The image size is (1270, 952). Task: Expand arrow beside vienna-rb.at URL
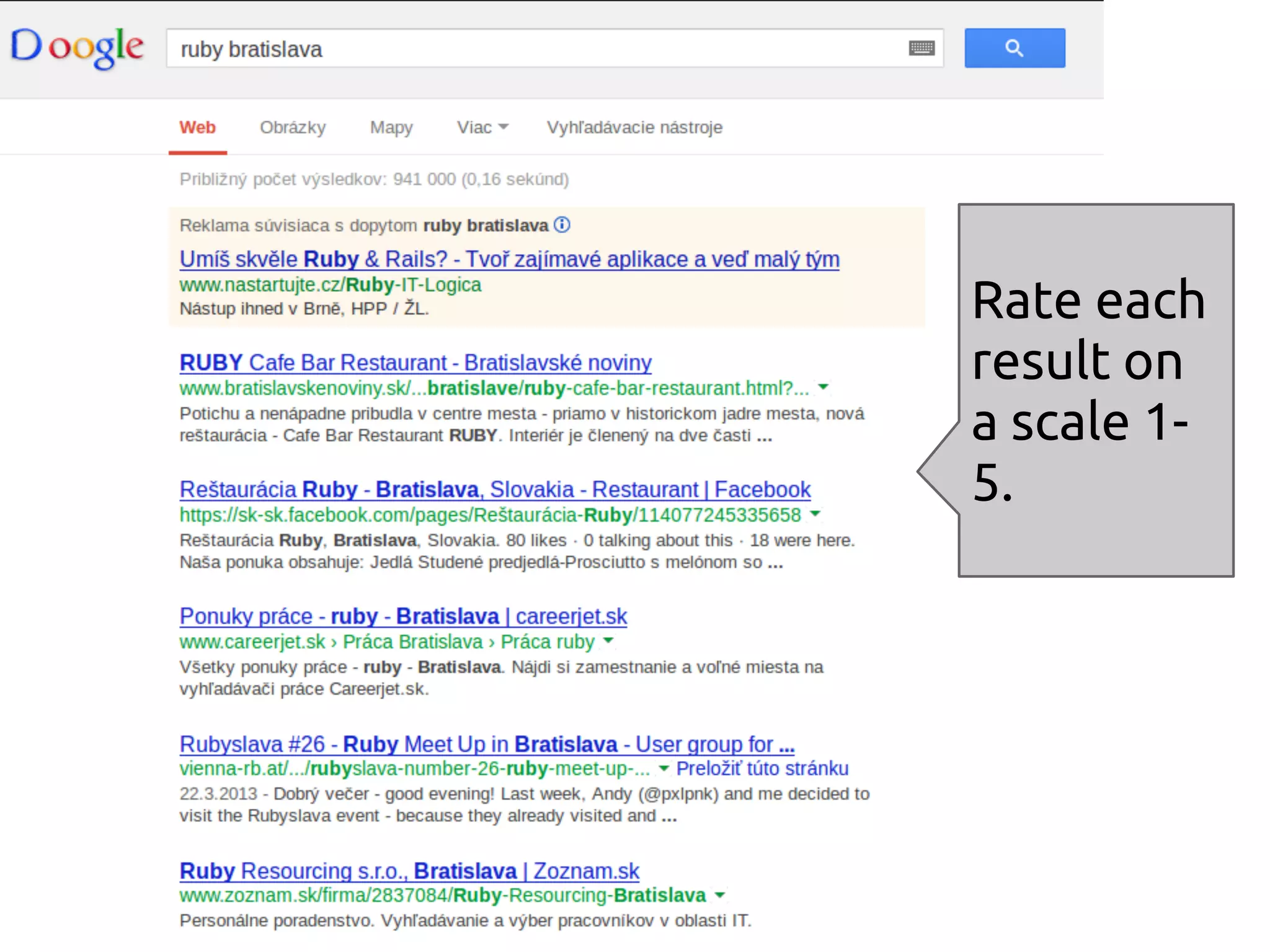pyautogui.click(x=664, y=768)
